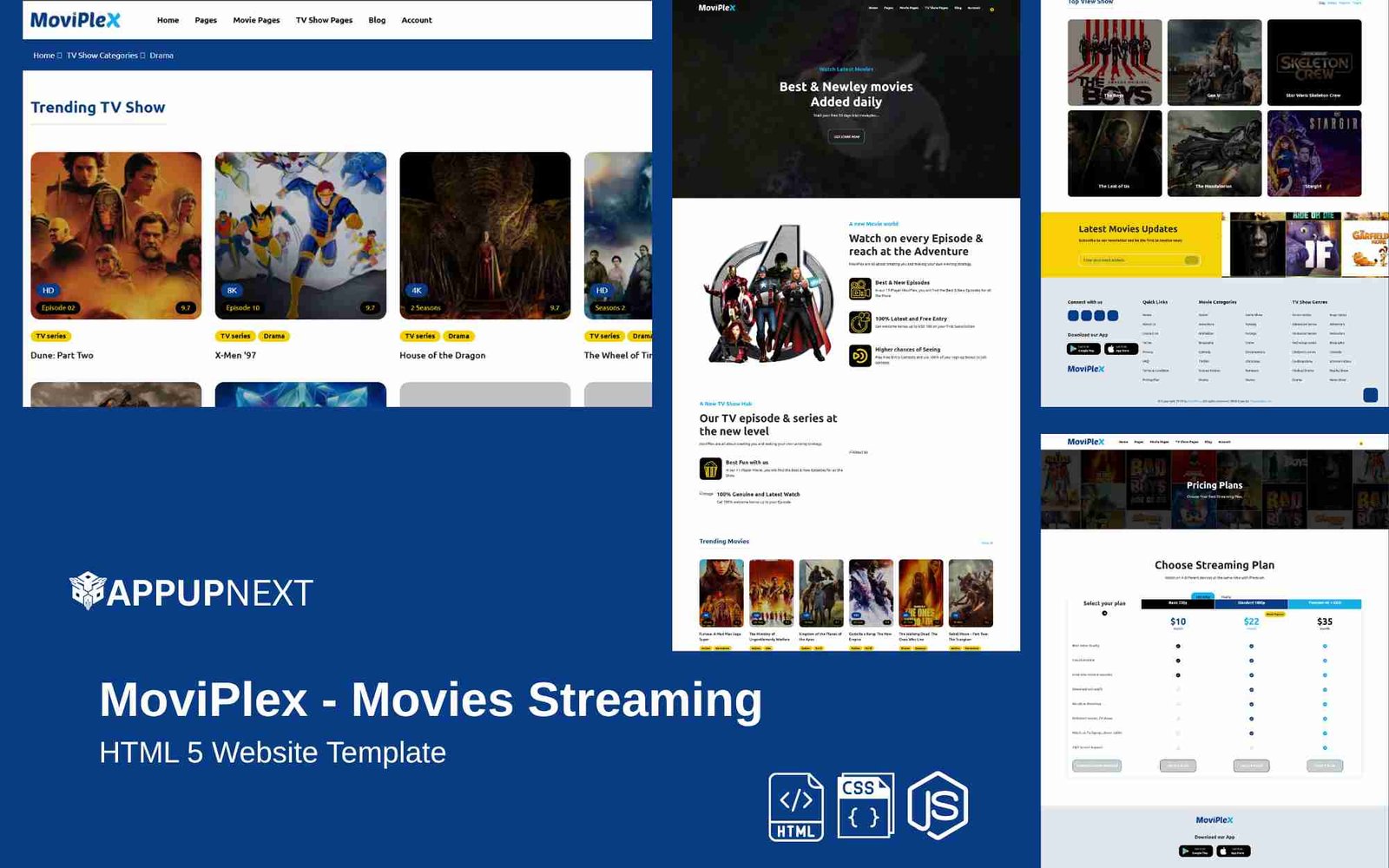Click the Google Play badge in the footer under Connect with us
Viewport: 1389px width, 868px height.
click(1083, 349)
